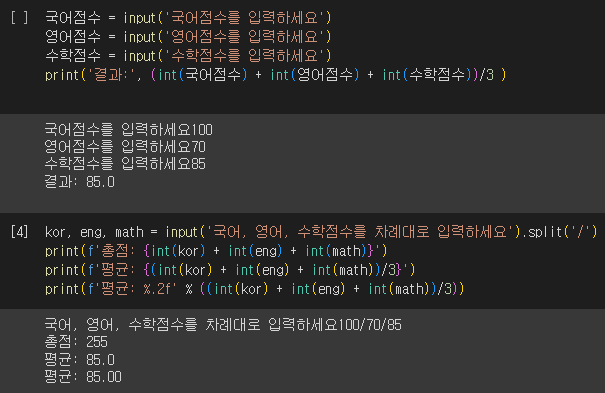Screen dimensions: 605x393
Task: Click the empty run bracket of first cell
Action: [19, 18]
